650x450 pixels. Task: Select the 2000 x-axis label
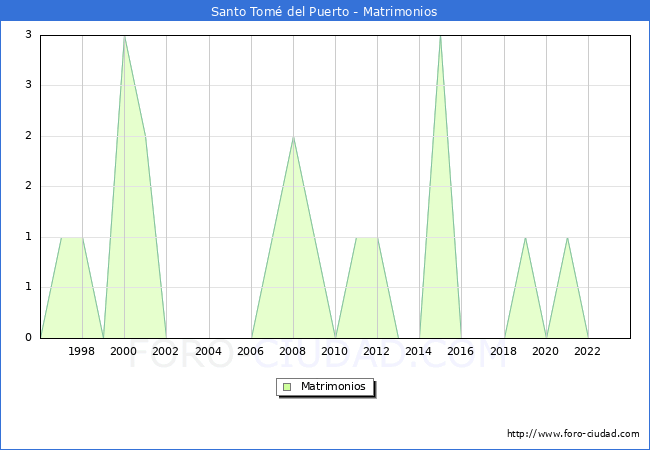pos(123,351)
